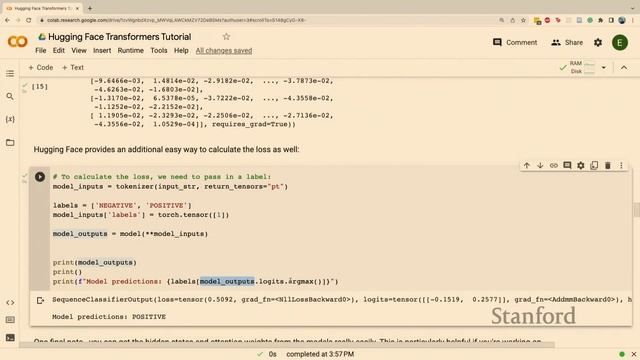This screenshot has width=640, height=360.
Task: Click the model_outputs = model(**model_inputs) line
Action: coord(130,234)
